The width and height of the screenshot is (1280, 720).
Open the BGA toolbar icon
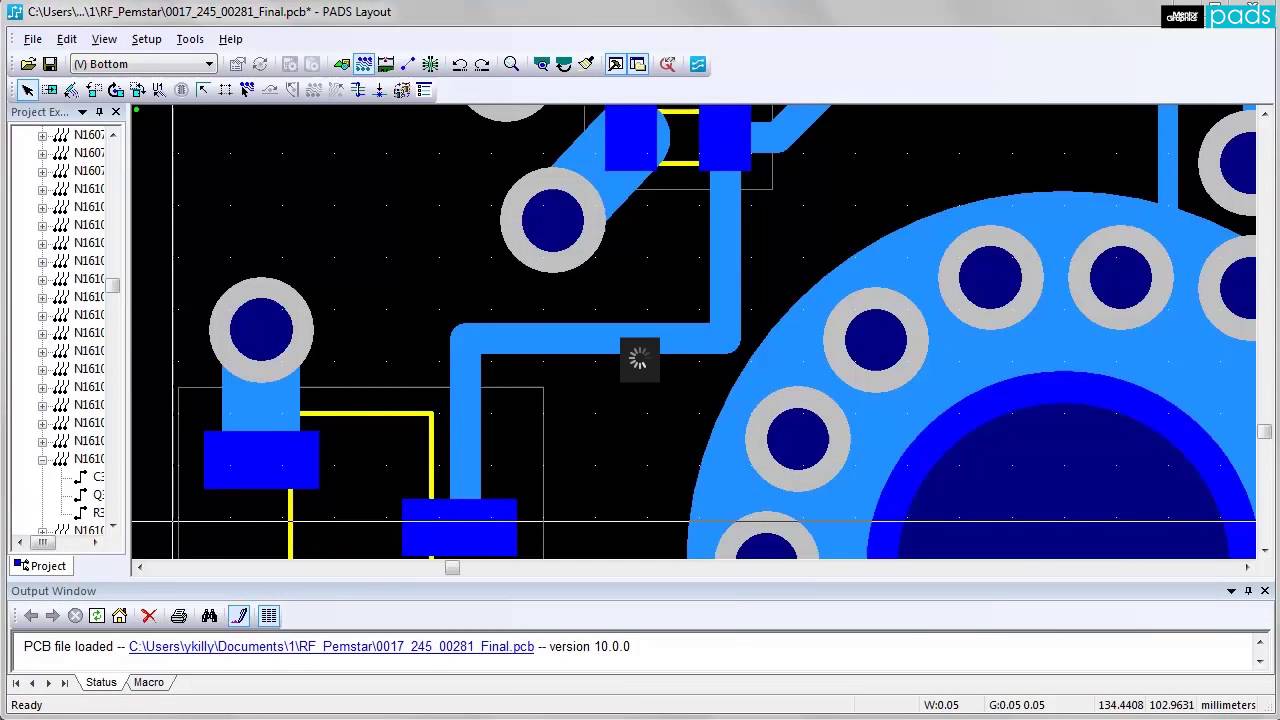pyautogui.click(x=430, y=64)
